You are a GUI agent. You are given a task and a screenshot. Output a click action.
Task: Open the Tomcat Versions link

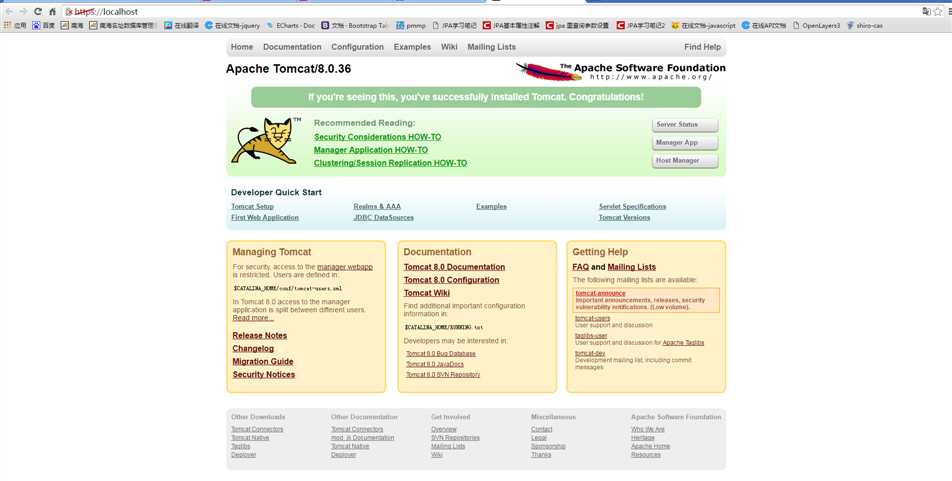pyautogui.click(x=624, y=217)
